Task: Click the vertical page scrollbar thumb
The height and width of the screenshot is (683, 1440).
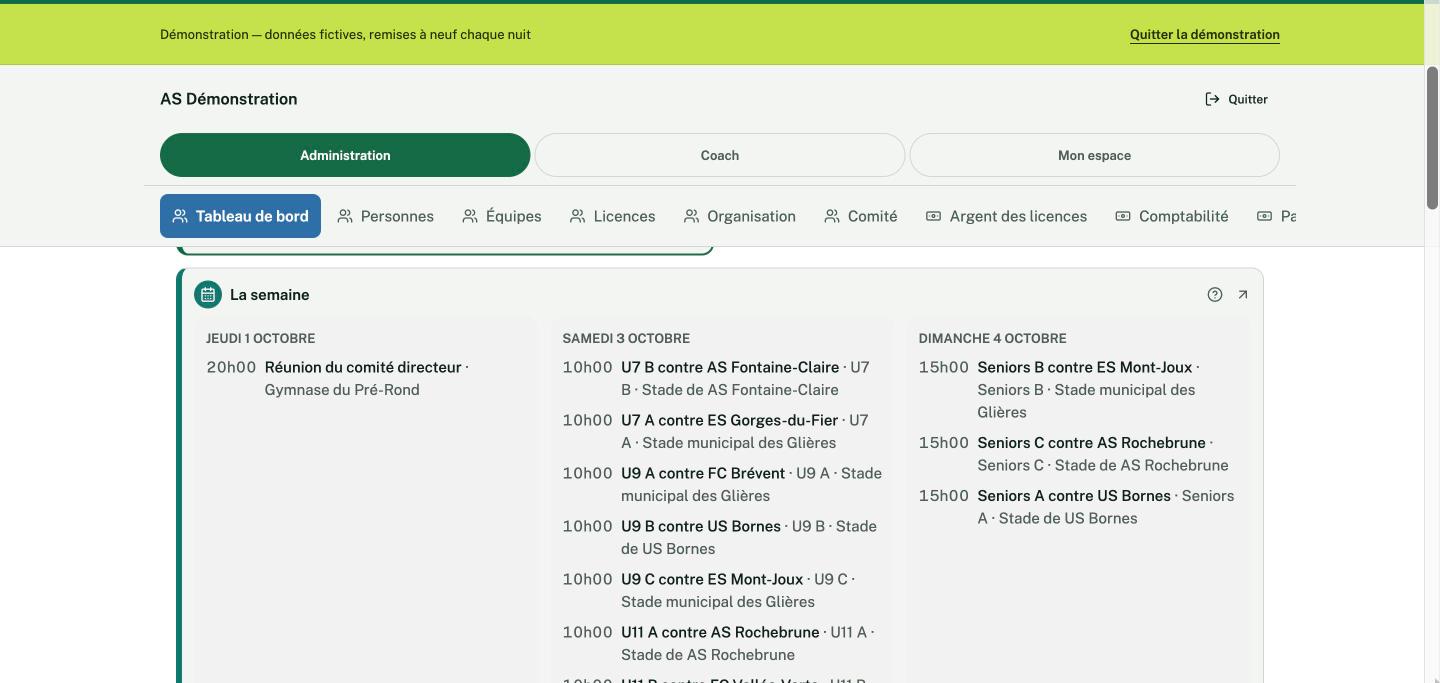Action: 1432,137
